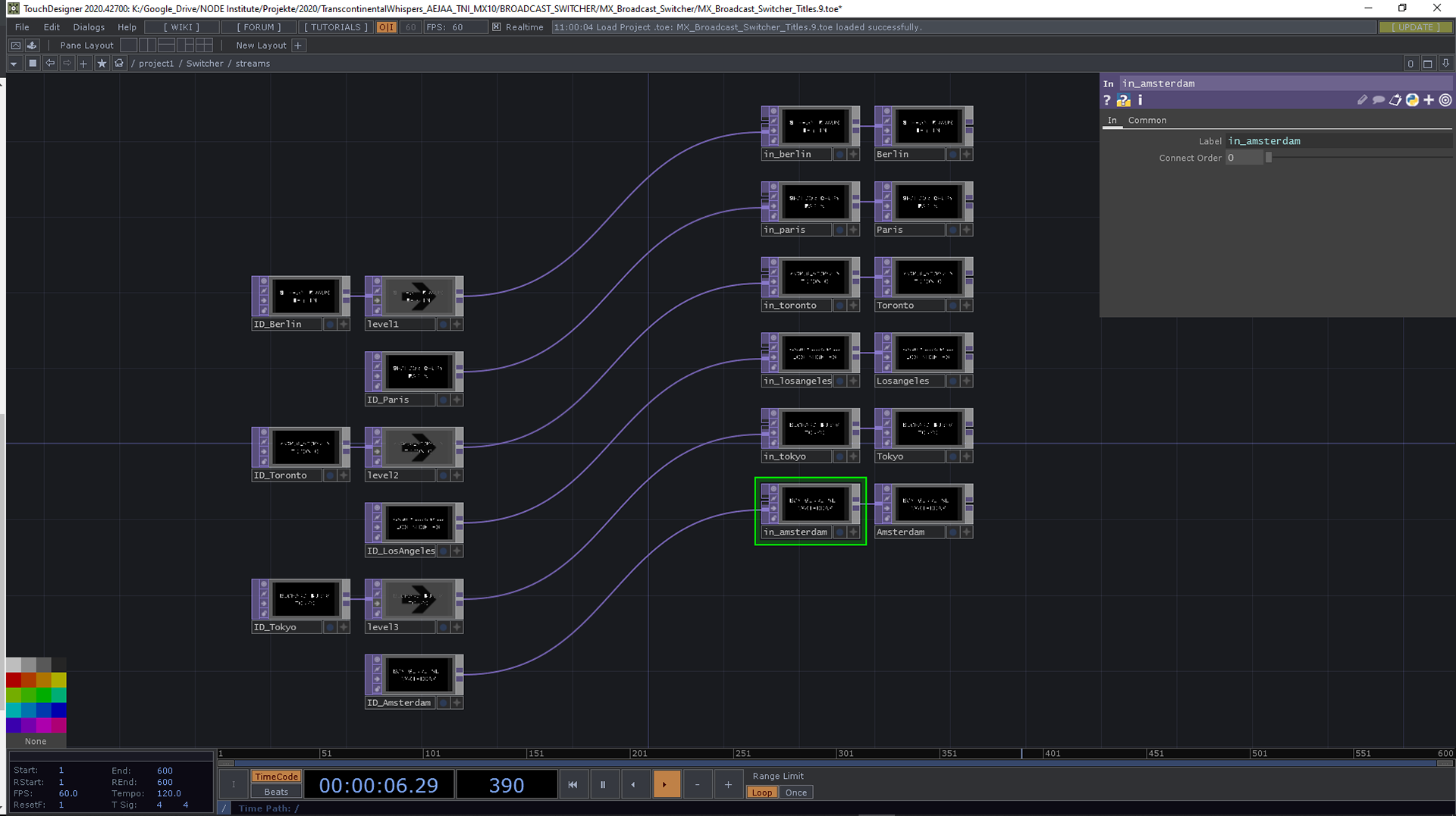Click the play forward button
This screenshot has height=816, width=1456.
[x=666, y=785]
